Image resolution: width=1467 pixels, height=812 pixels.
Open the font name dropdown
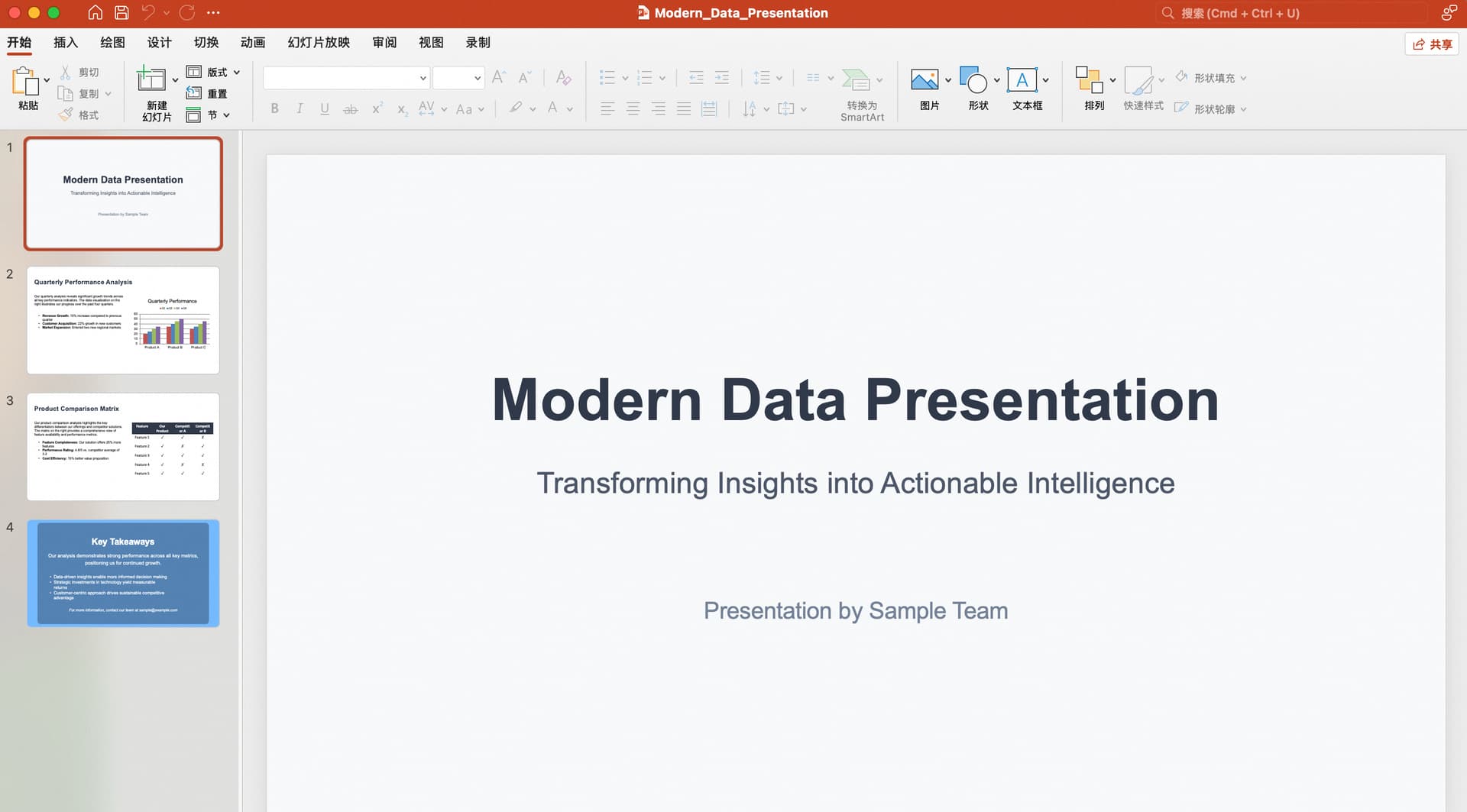(x=423, y=78)
